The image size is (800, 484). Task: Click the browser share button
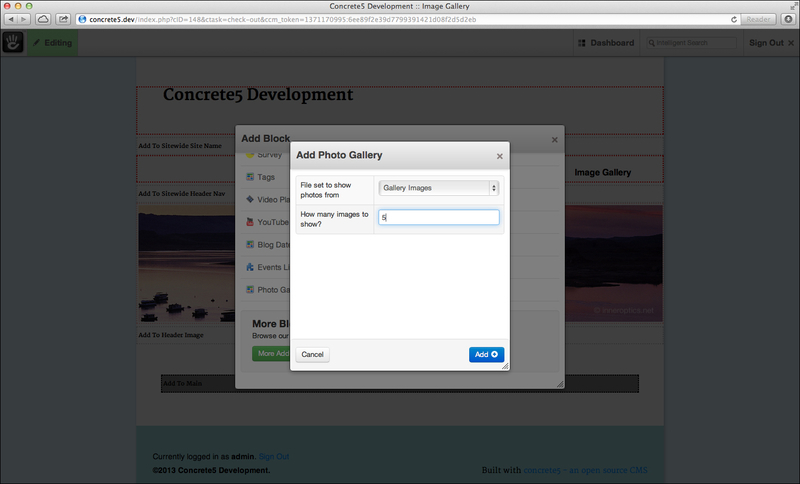(63, 19)
